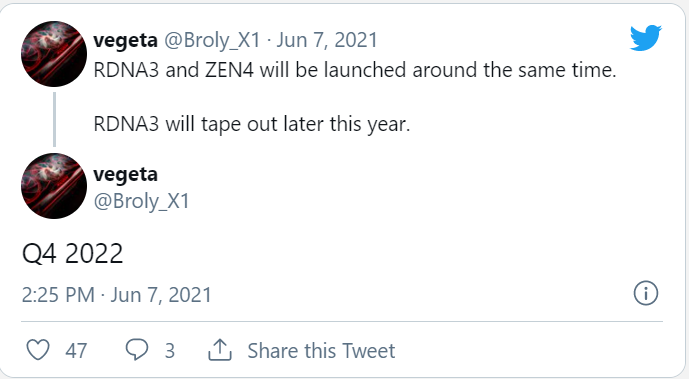Open the tweet text Q4 2022
Screen dimensions: 689x379
(x=73, y=253)
